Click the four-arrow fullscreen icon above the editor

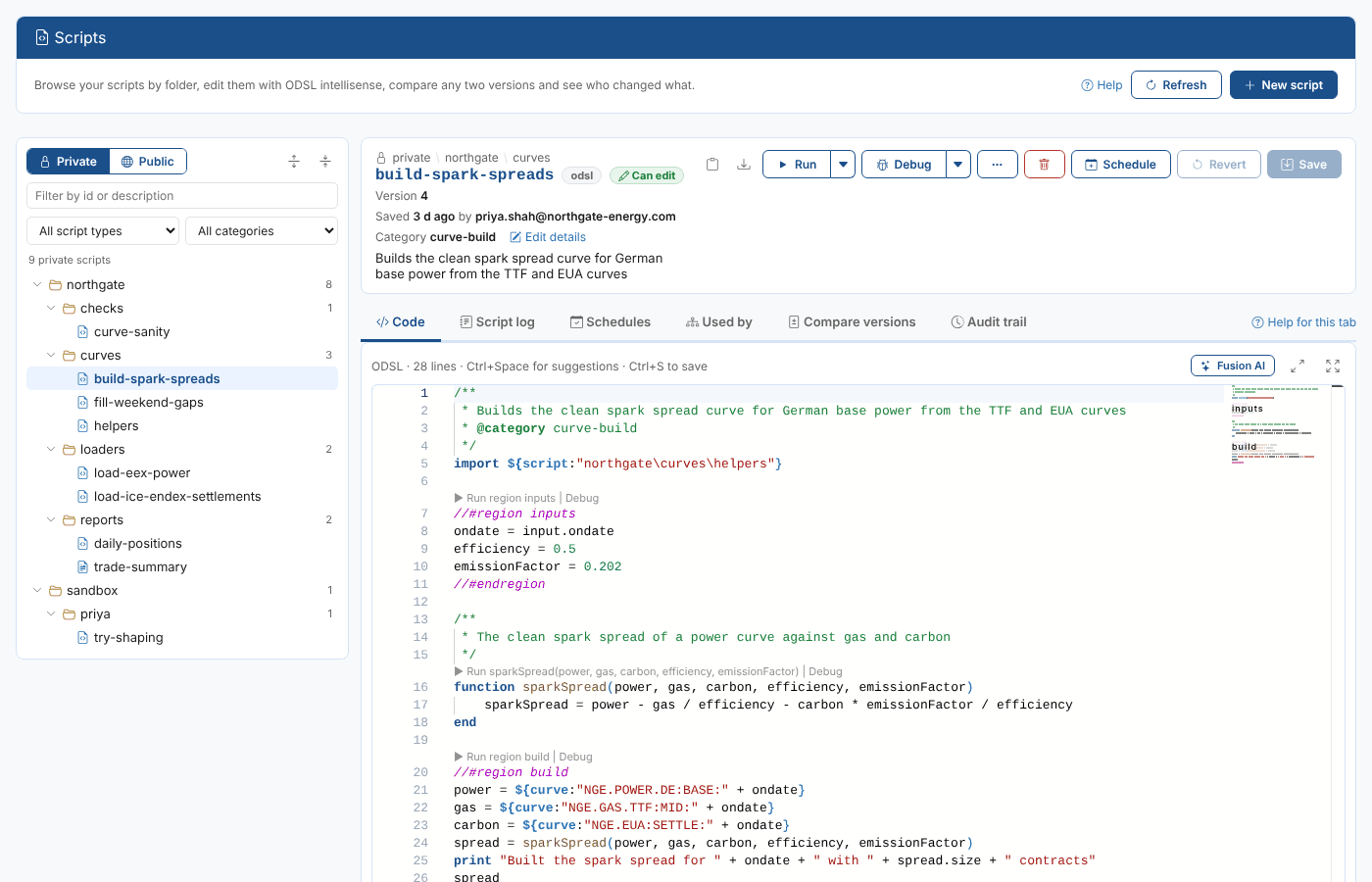[x=1333, y=366]
